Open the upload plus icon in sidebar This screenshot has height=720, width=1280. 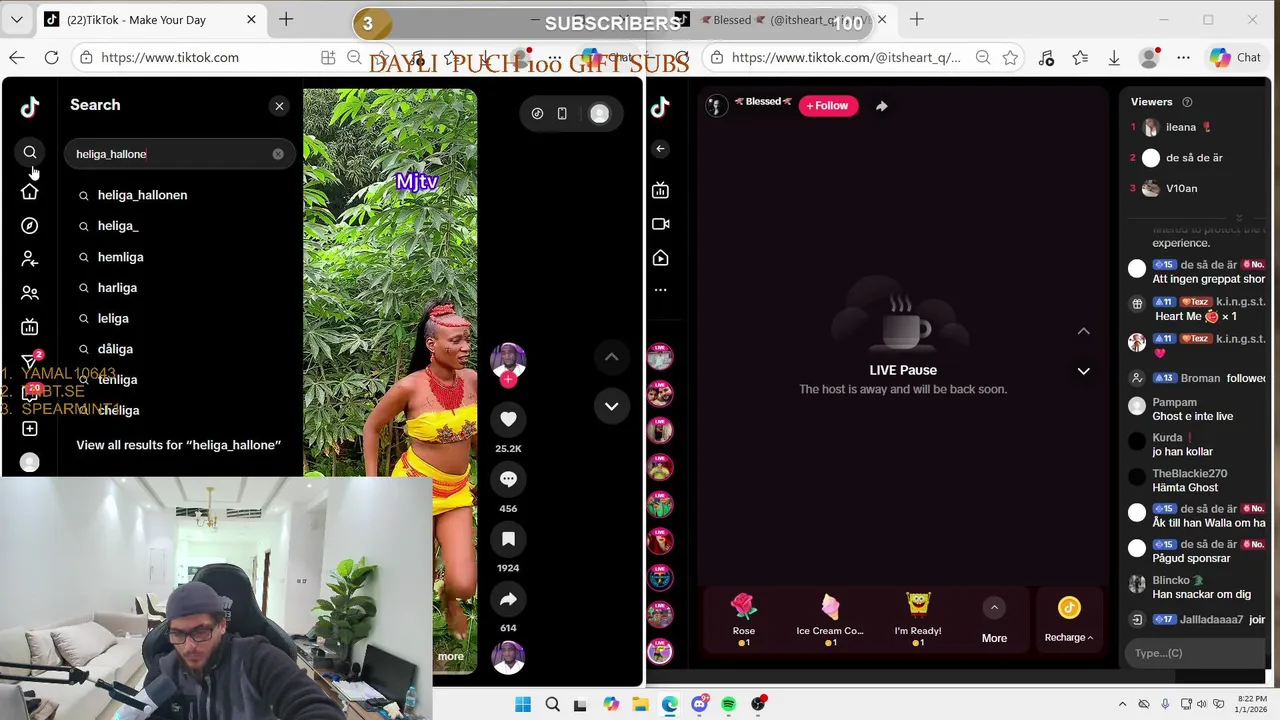[x=30, y=429]
